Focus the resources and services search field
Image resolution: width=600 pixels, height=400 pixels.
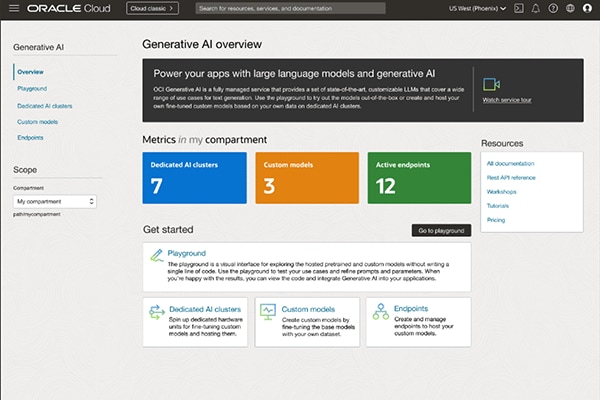point(290,8)
